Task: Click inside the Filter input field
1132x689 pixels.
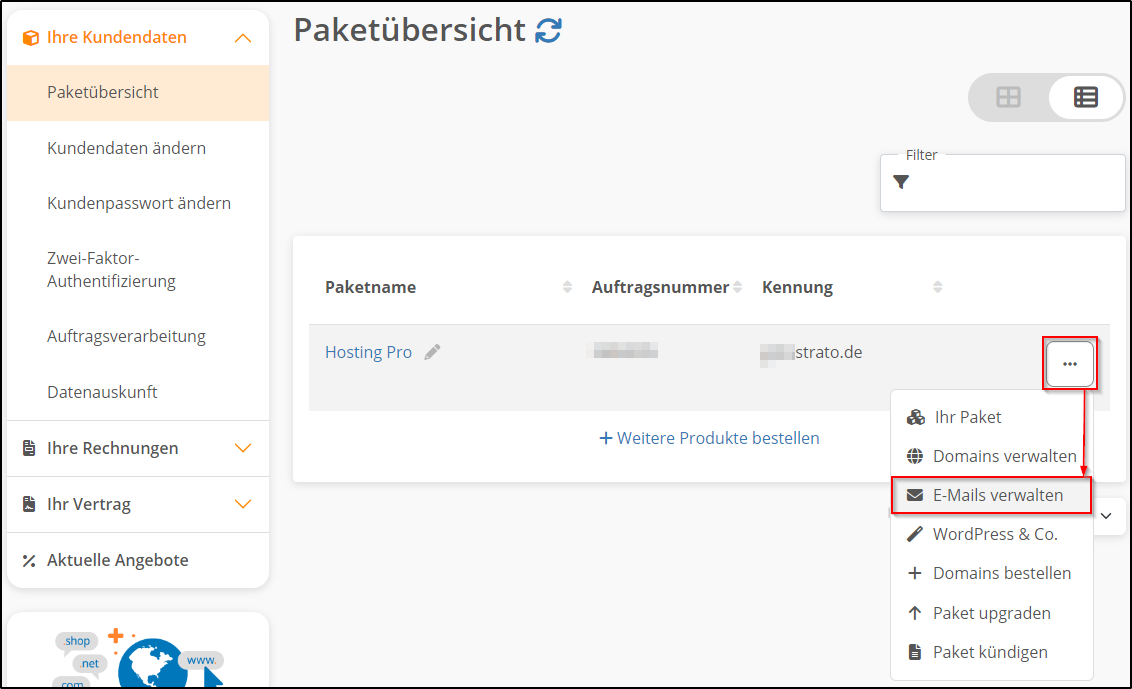Action: click(1000, 185)
